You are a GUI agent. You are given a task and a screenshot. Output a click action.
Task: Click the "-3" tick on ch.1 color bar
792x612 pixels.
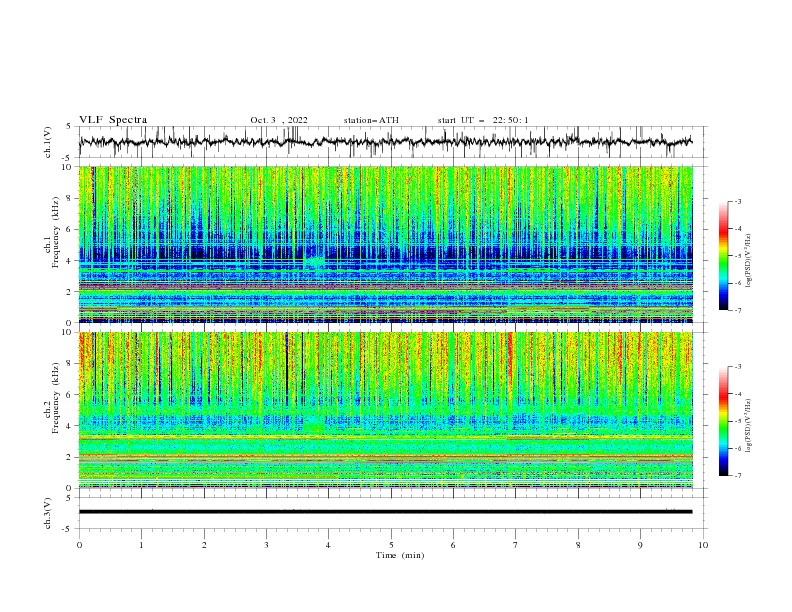tap(738, 201)
